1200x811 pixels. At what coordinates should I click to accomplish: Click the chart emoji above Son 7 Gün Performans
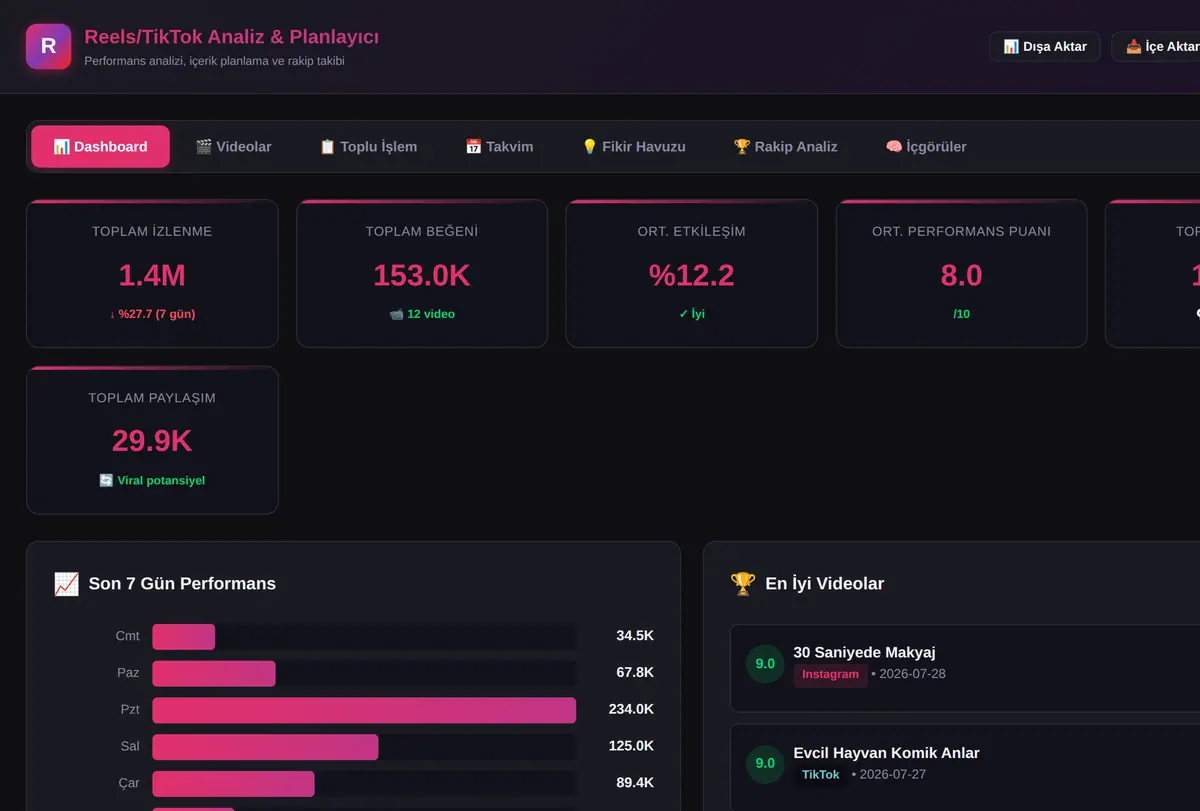point(66,584)
